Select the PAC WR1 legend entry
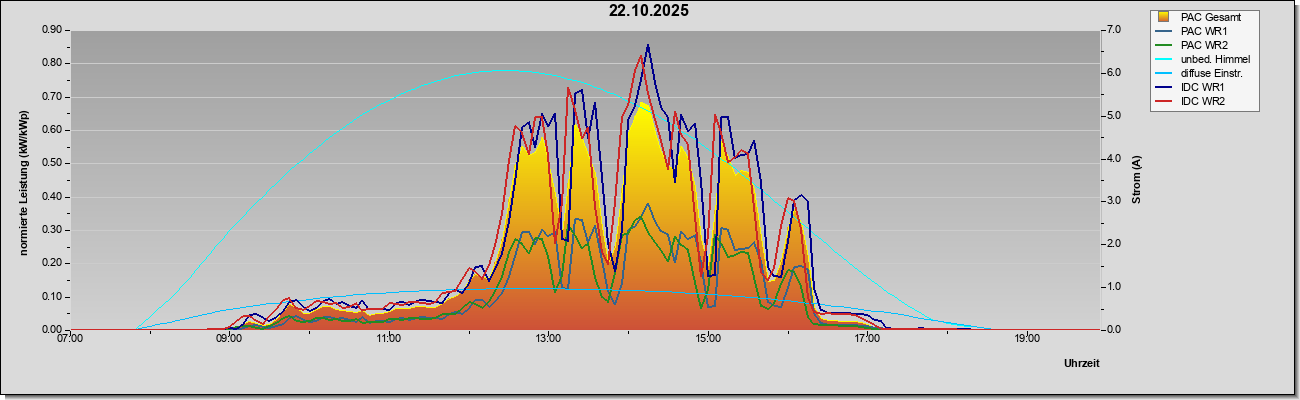The height and width of the screenshot is (400, 1300). [1194, 31]
